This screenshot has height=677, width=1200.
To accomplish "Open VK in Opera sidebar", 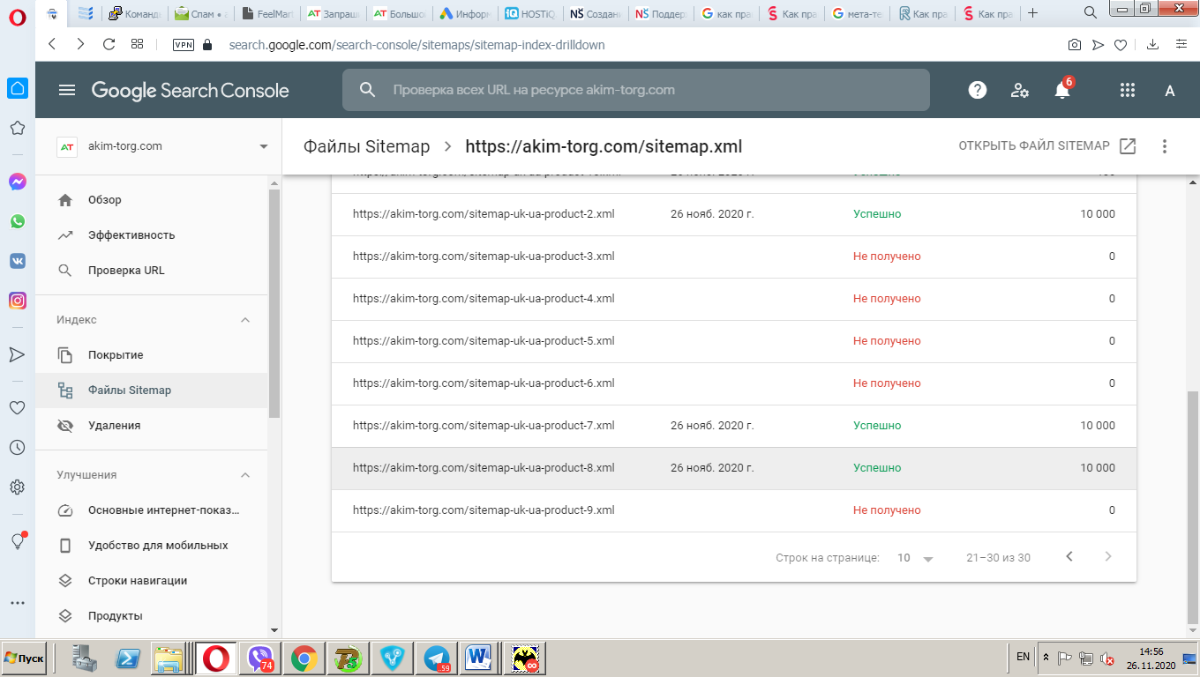I will pos(17,260).
